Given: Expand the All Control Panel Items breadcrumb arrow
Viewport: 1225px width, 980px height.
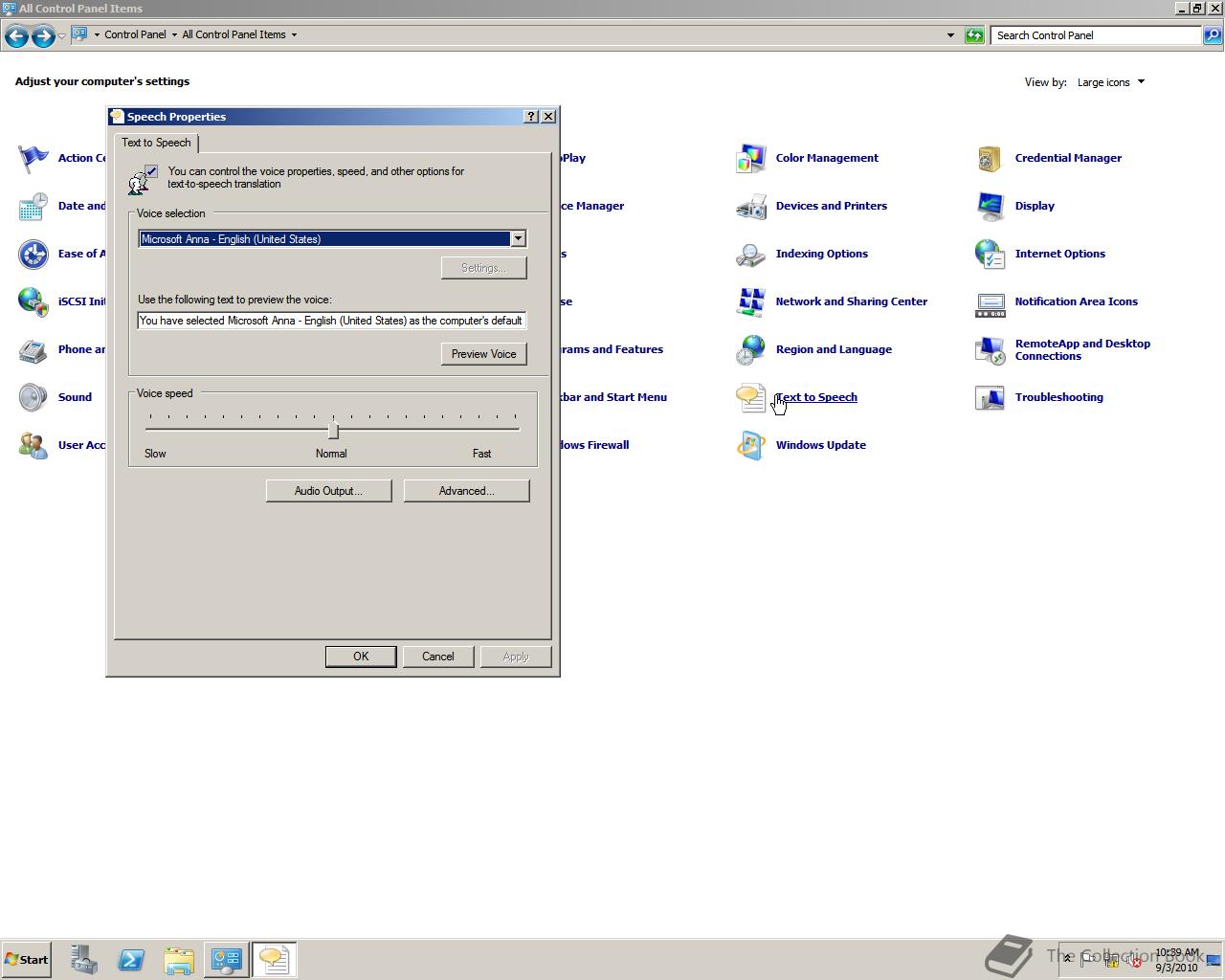Looking at the screenshot, I should (294, 34).
